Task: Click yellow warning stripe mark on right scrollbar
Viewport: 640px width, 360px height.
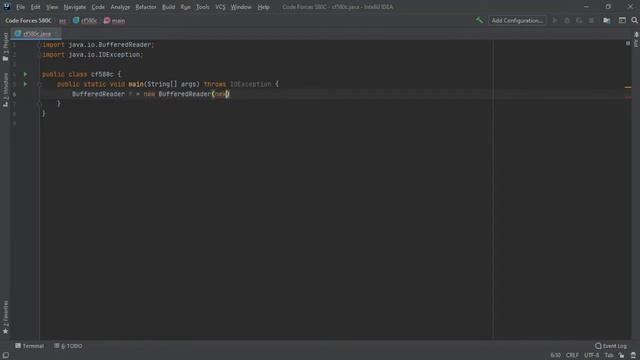Action: [628, 87]
